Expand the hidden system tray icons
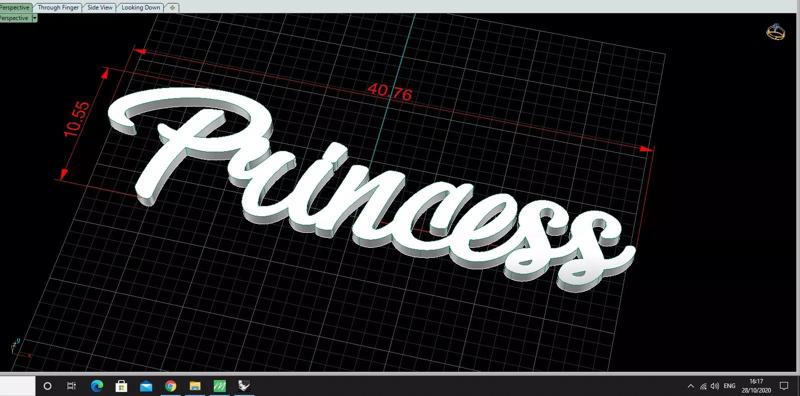This screenshot has width=800, height=396. click(x=691, y=386)
